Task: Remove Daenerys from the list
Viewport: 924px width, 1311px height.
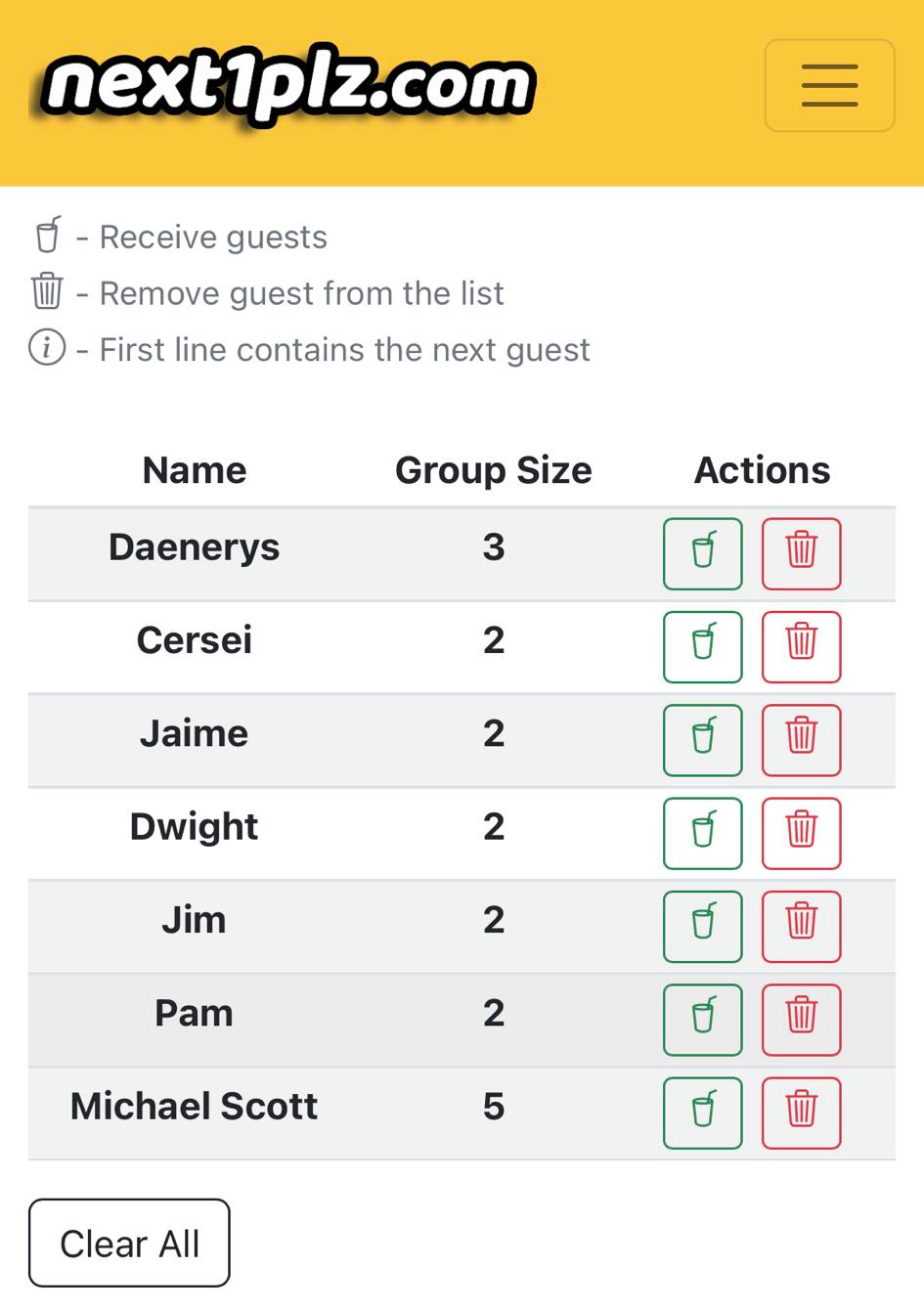Action: [801, 553]
